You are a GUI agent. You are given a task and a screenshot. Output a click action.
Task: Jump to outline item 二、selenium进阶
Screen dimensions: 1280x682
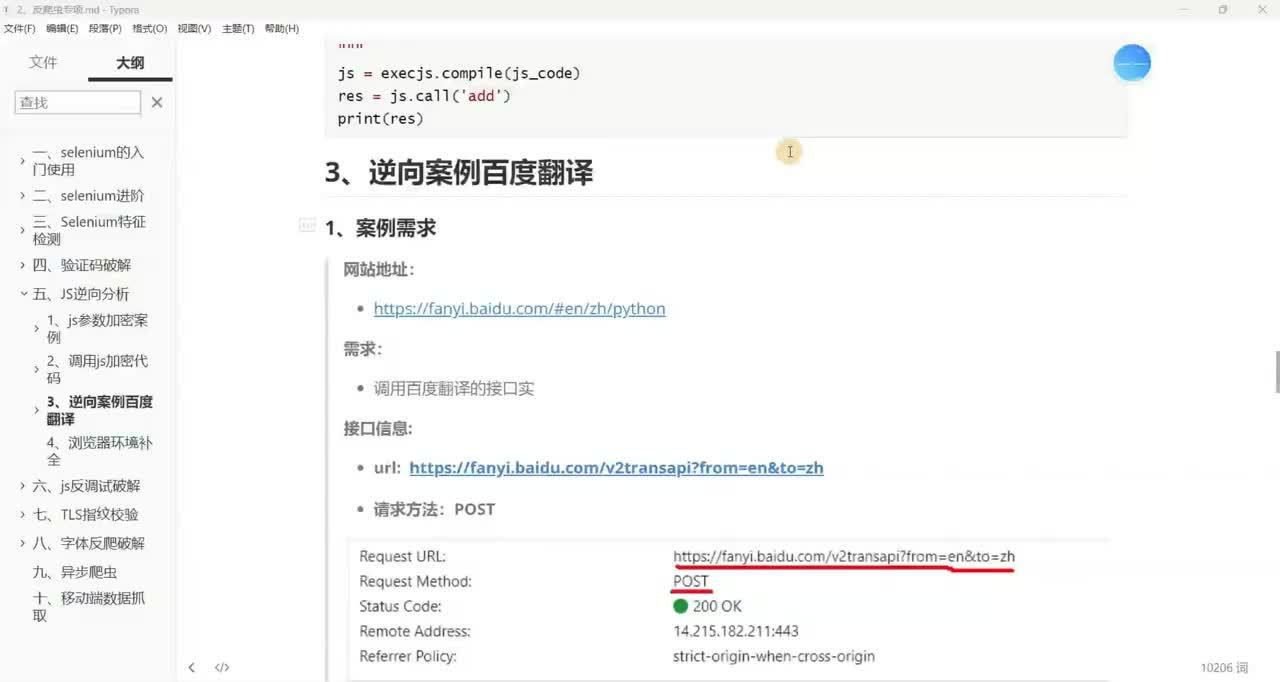(x=88, y=196)
